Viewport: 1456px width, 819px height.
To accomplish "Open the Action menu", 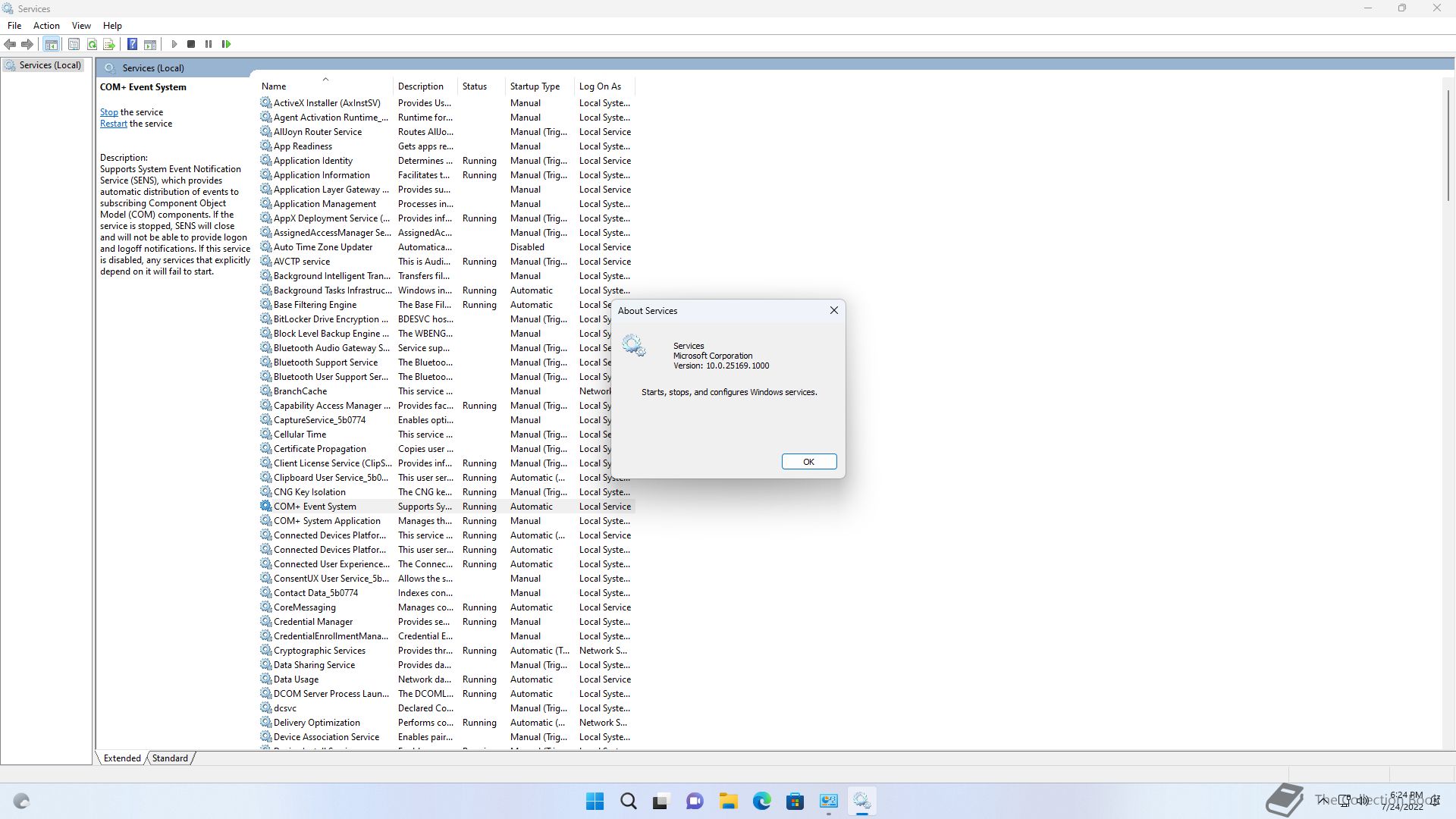I will click(x=46, y=25).
